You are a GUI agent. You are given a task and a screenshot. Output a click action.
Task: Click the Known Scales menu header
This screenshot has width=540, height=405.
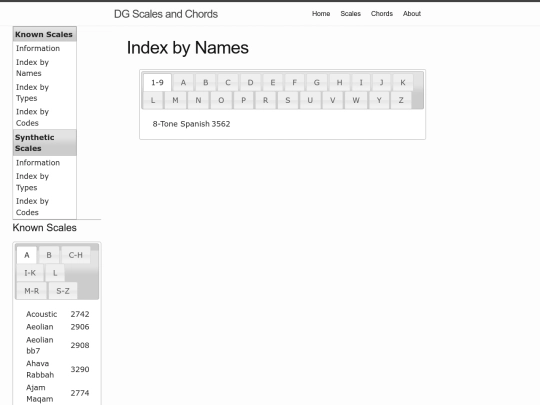click(44, 34)
